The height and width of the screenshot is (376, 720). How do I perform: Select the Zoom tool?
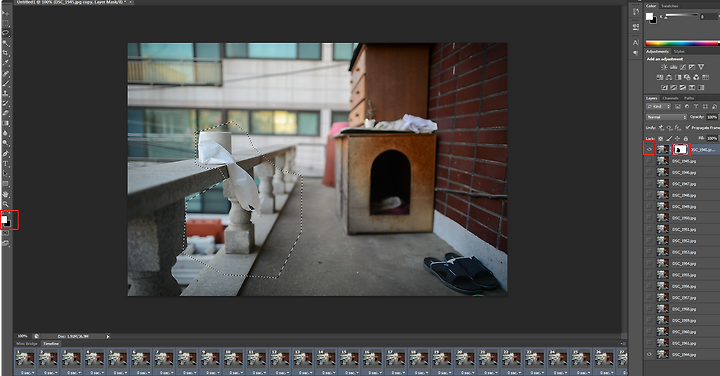click(x=6, y=204)
